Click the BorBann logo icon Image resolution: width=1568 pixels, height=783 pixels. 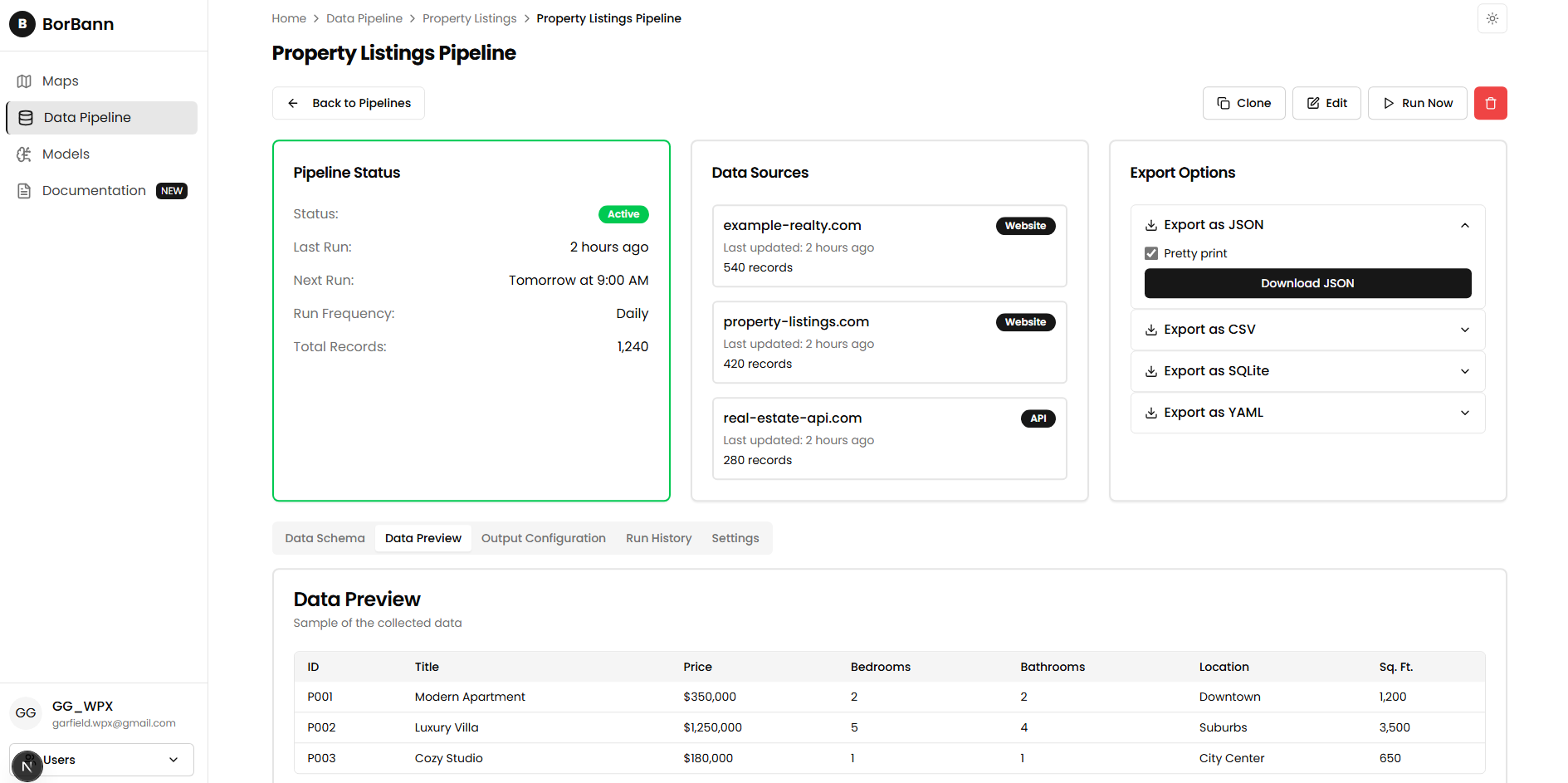pos(22,24)
